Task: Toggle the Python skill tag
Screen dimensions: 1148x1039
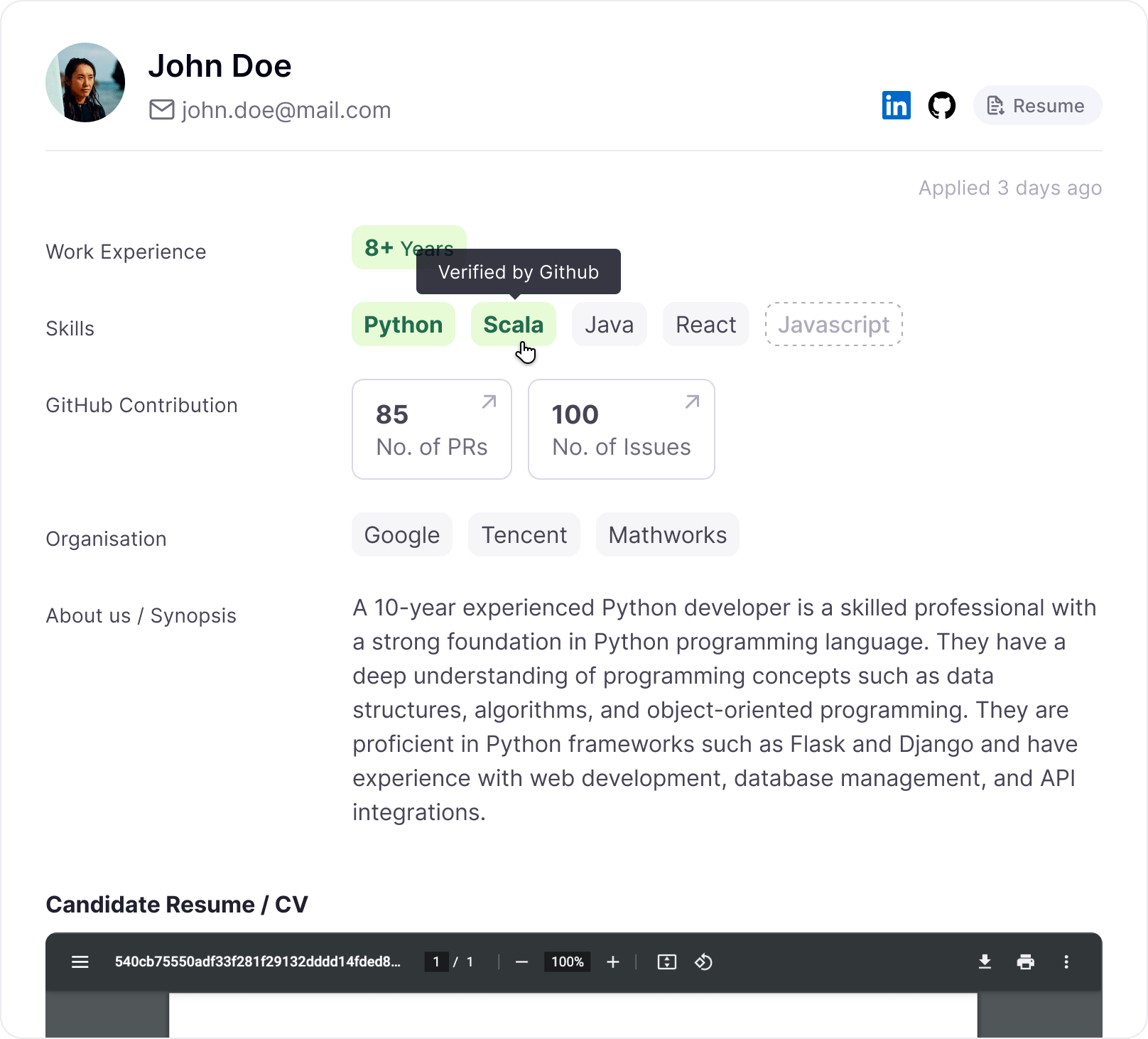Action: tap(403, 324)
